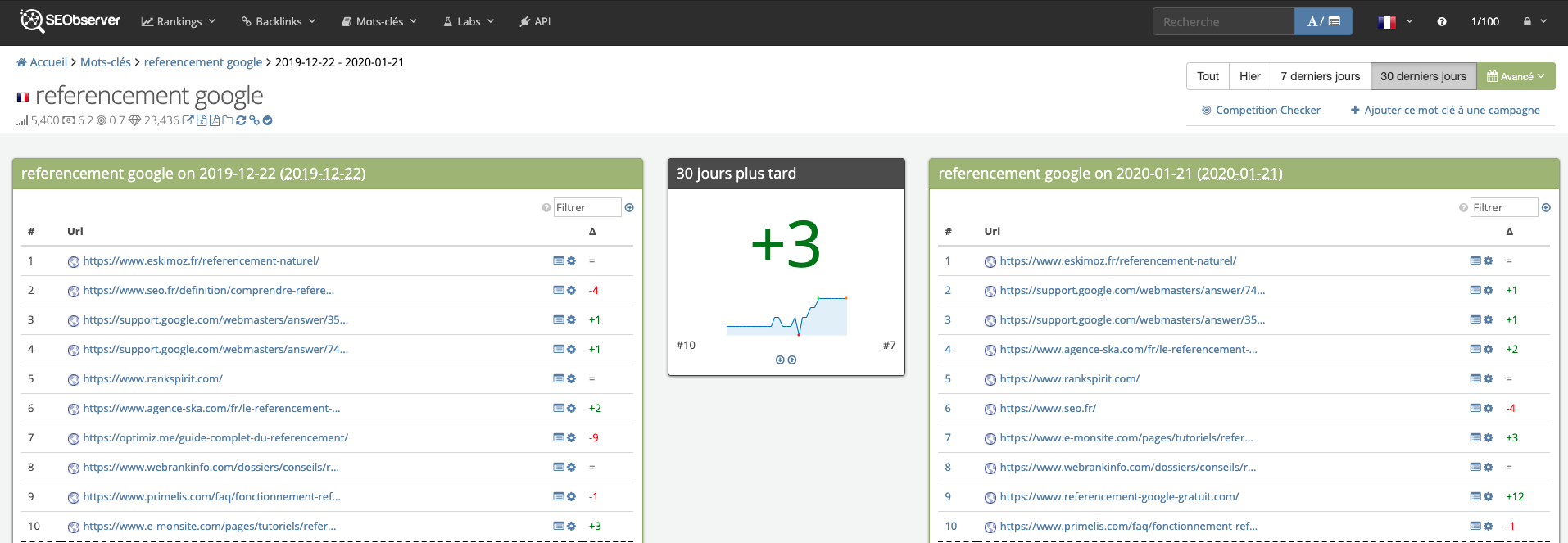Open the API page

pos(535,21)
